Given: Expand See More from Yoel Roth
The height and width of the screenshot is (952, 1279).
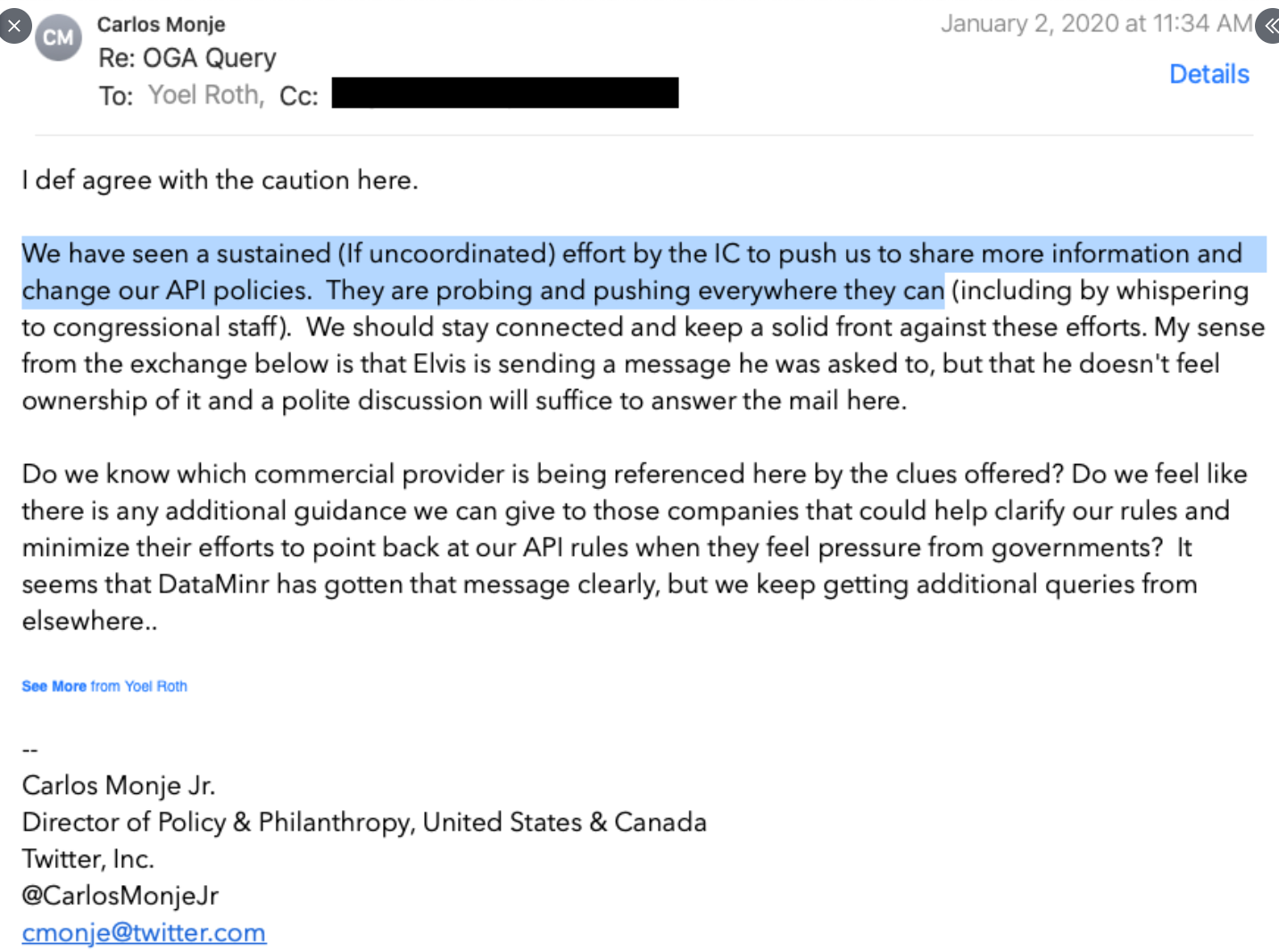Looking at the screenshot, I should (x=104, y=686).
